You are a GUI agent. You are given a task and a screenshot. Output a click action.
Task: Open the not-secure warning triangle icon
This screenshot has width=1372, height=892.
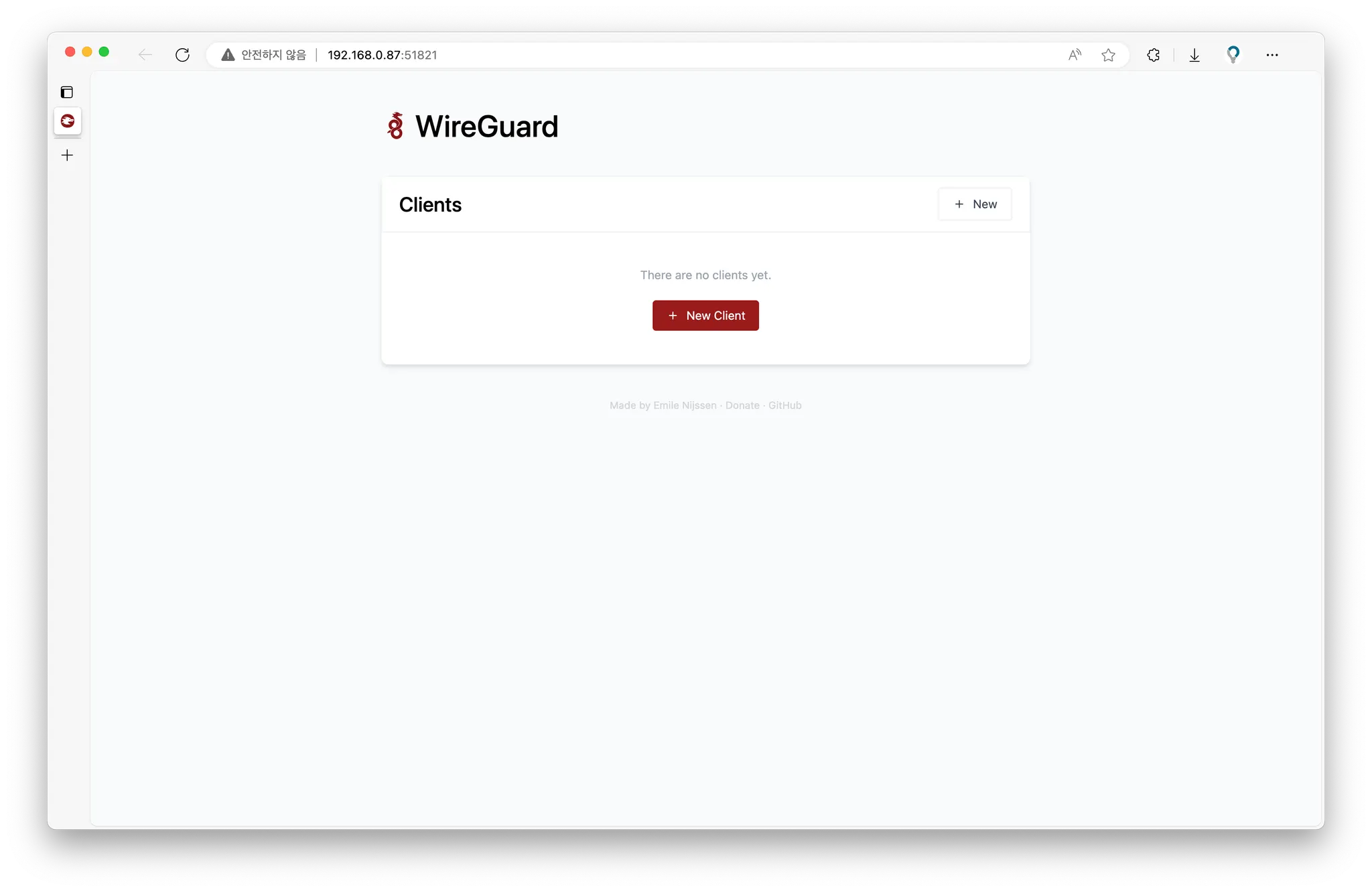228,55
